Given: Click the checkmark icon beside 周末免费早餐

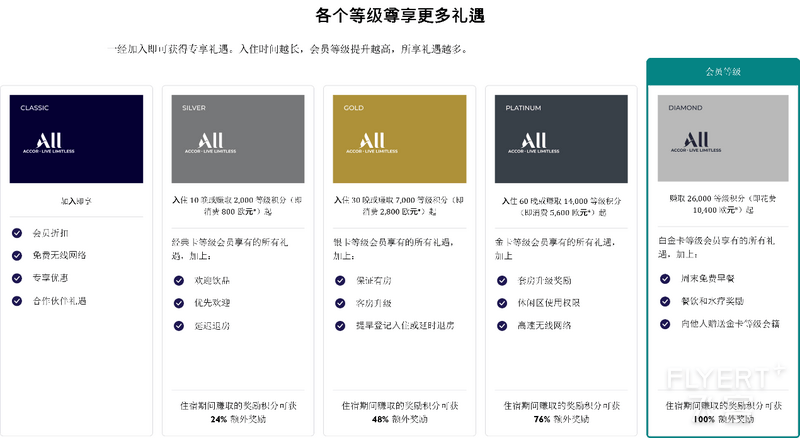Looking at the screenshot, I should pyautogui.click(x=665, y=279).
